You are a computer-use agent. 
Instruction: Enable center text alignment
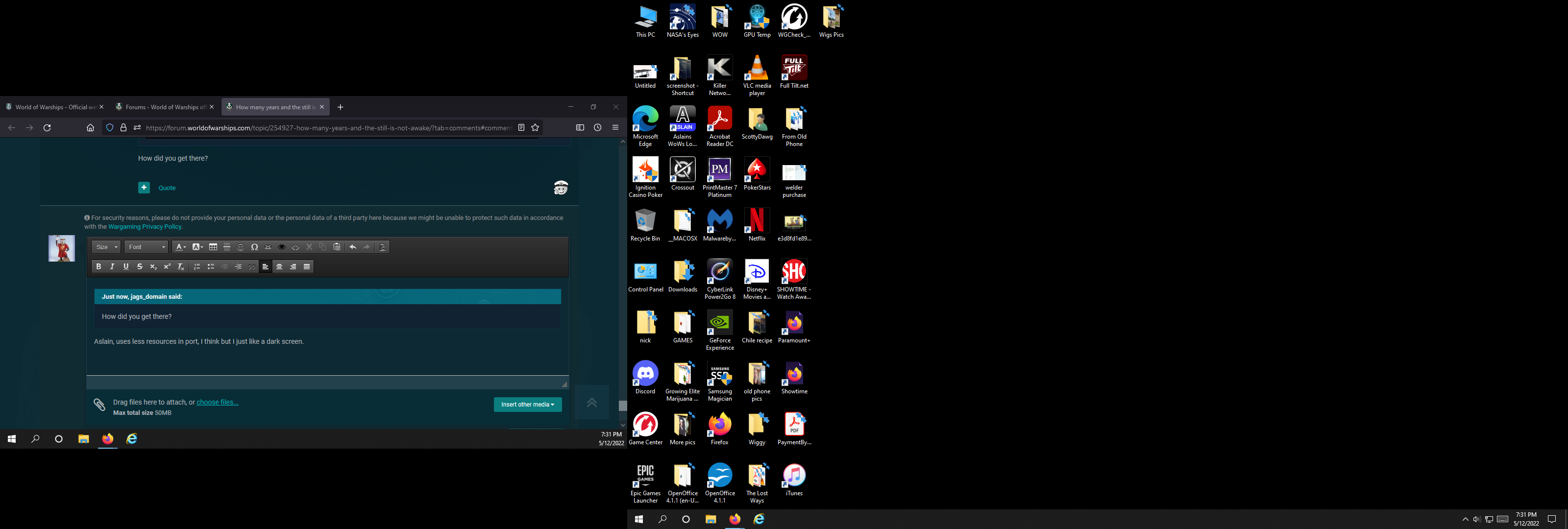(x=279, y=266)
